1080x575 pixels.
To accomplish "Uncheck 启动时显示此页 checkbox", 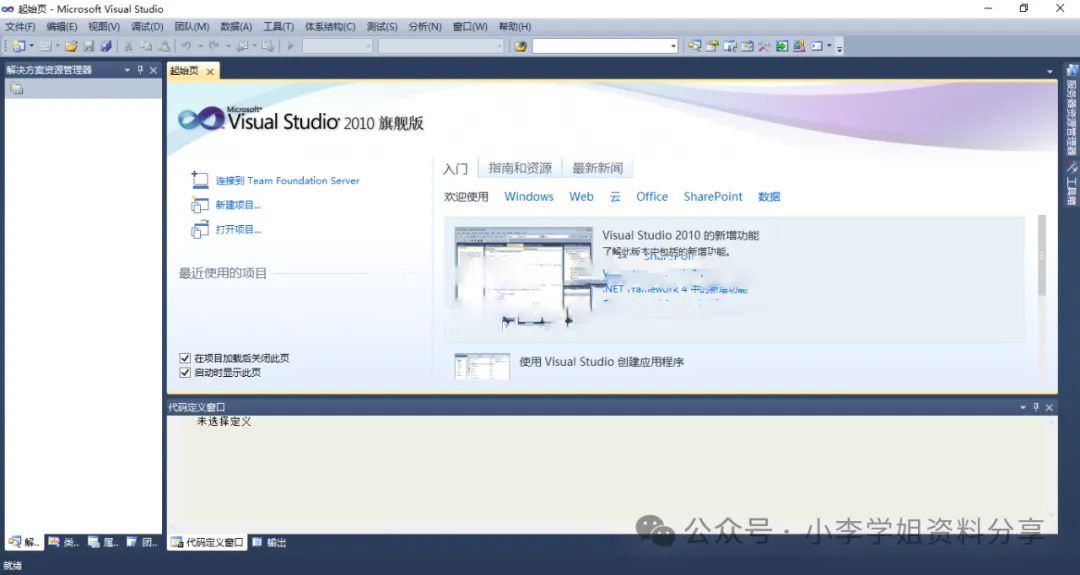I will click(185, 373).
